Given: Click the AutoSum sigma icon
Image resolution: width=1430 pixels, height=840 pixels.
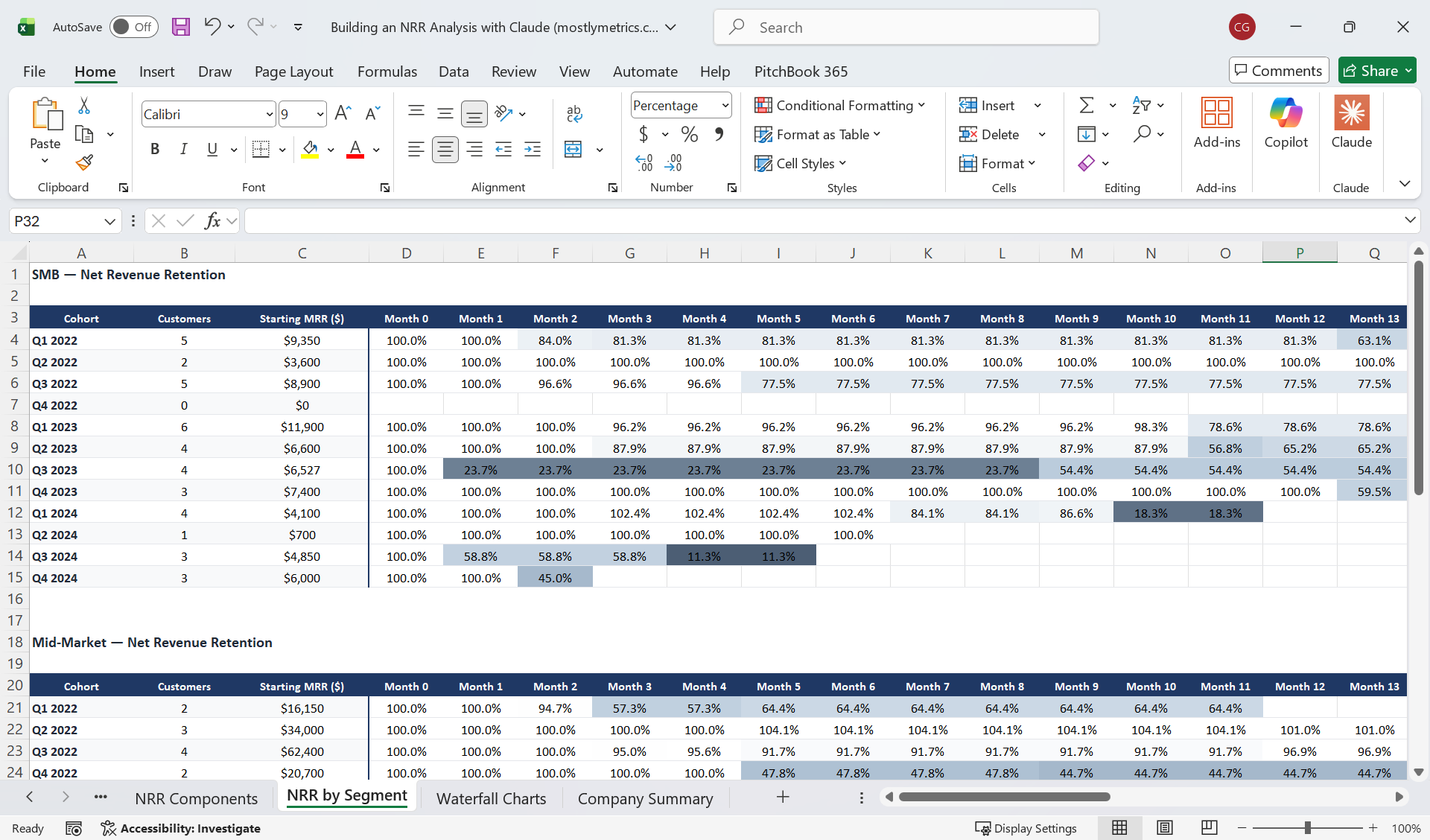Looking at the screenshot, I should (1087, 105).
